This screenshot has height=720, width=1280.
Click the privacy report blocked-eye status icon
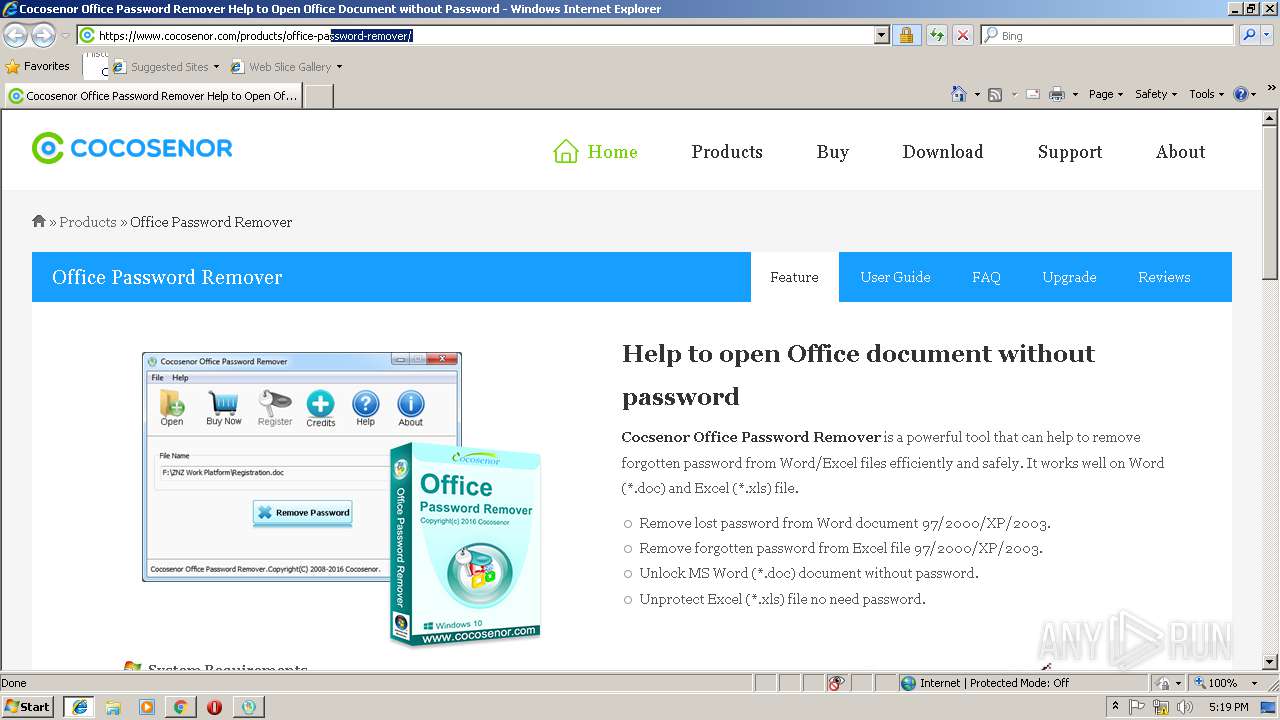click(837, 683)
